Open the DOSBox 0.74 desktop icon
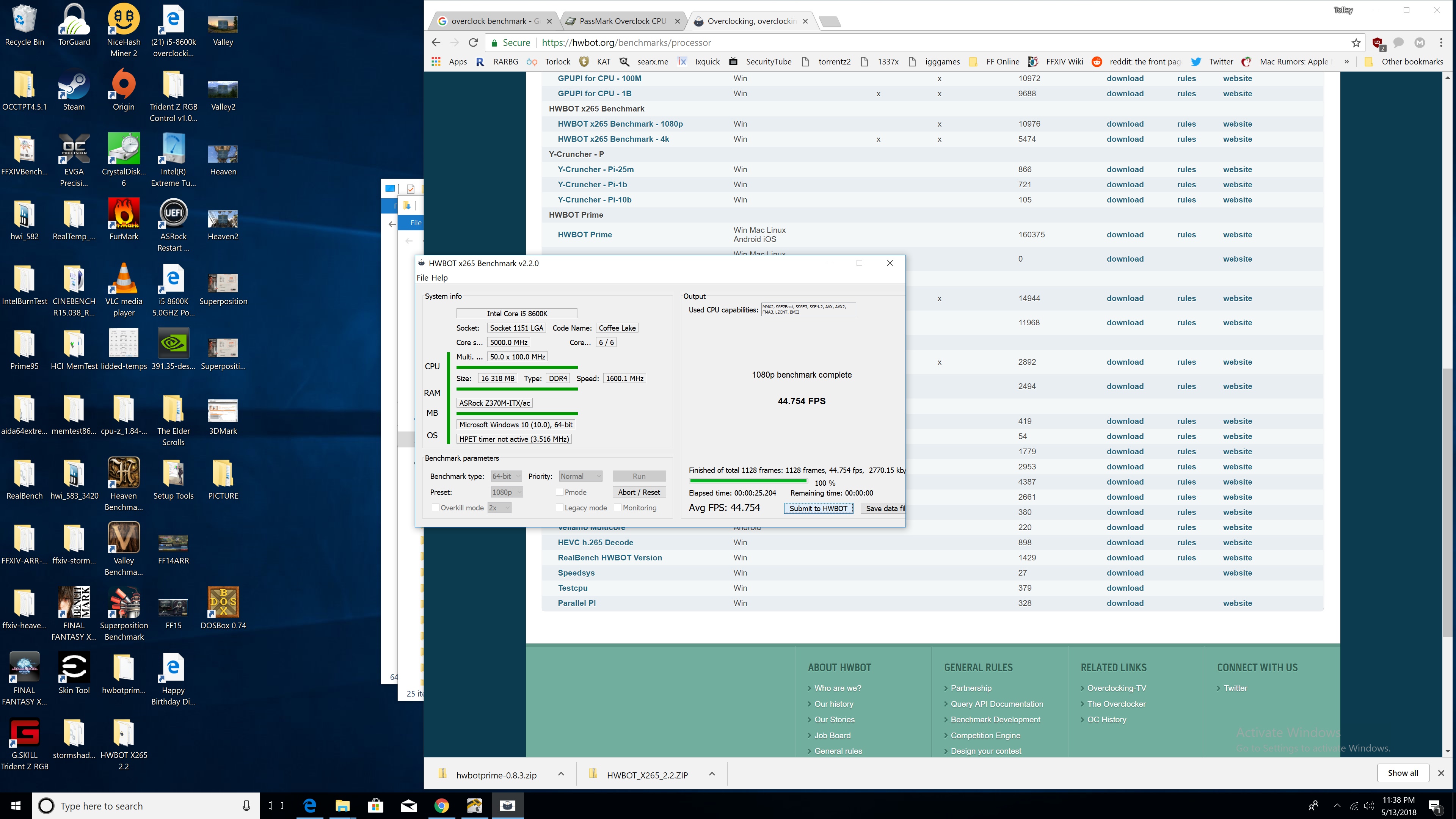This screenshot has height=819, width=1456. (223, 608)
